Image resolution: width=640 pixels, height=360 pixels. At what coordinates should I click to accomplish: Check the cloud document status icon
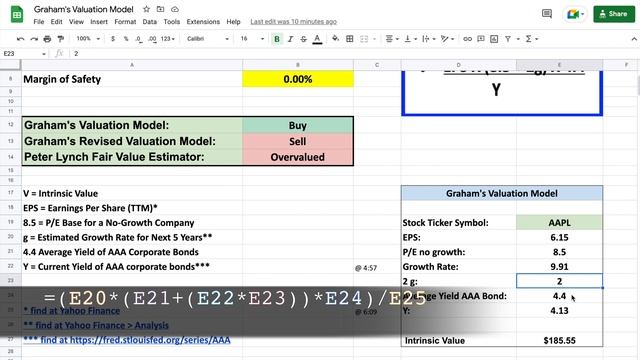(175, 9)
